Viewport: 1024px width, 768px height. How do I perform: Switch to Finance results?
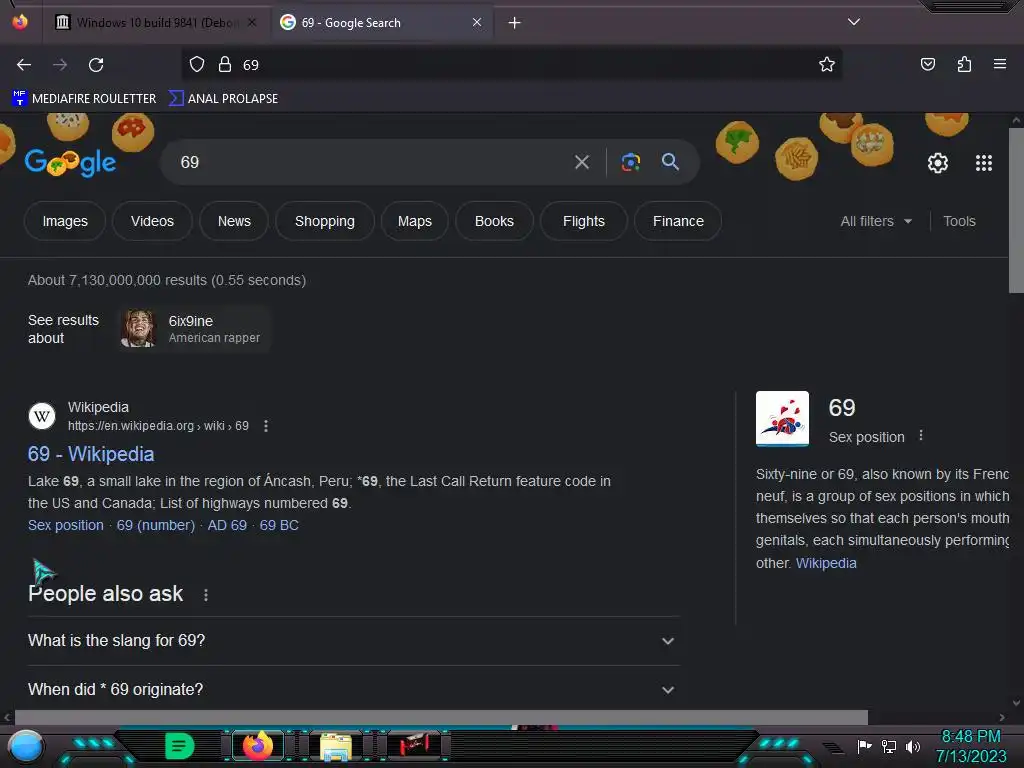pos(678,221)
